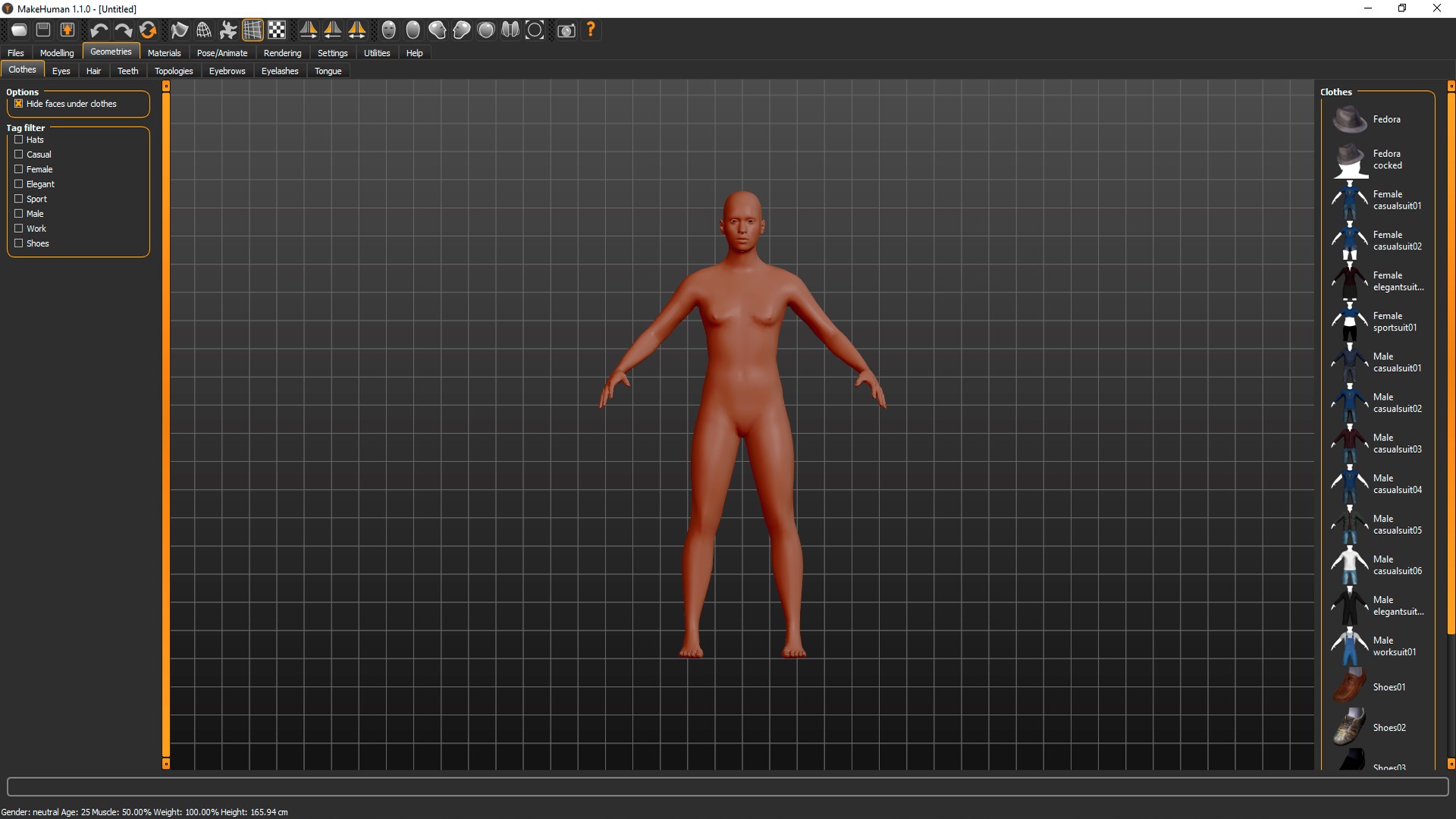Select the Teeth sub-tab
The image size is (1456, 819).
click(127, 71)
